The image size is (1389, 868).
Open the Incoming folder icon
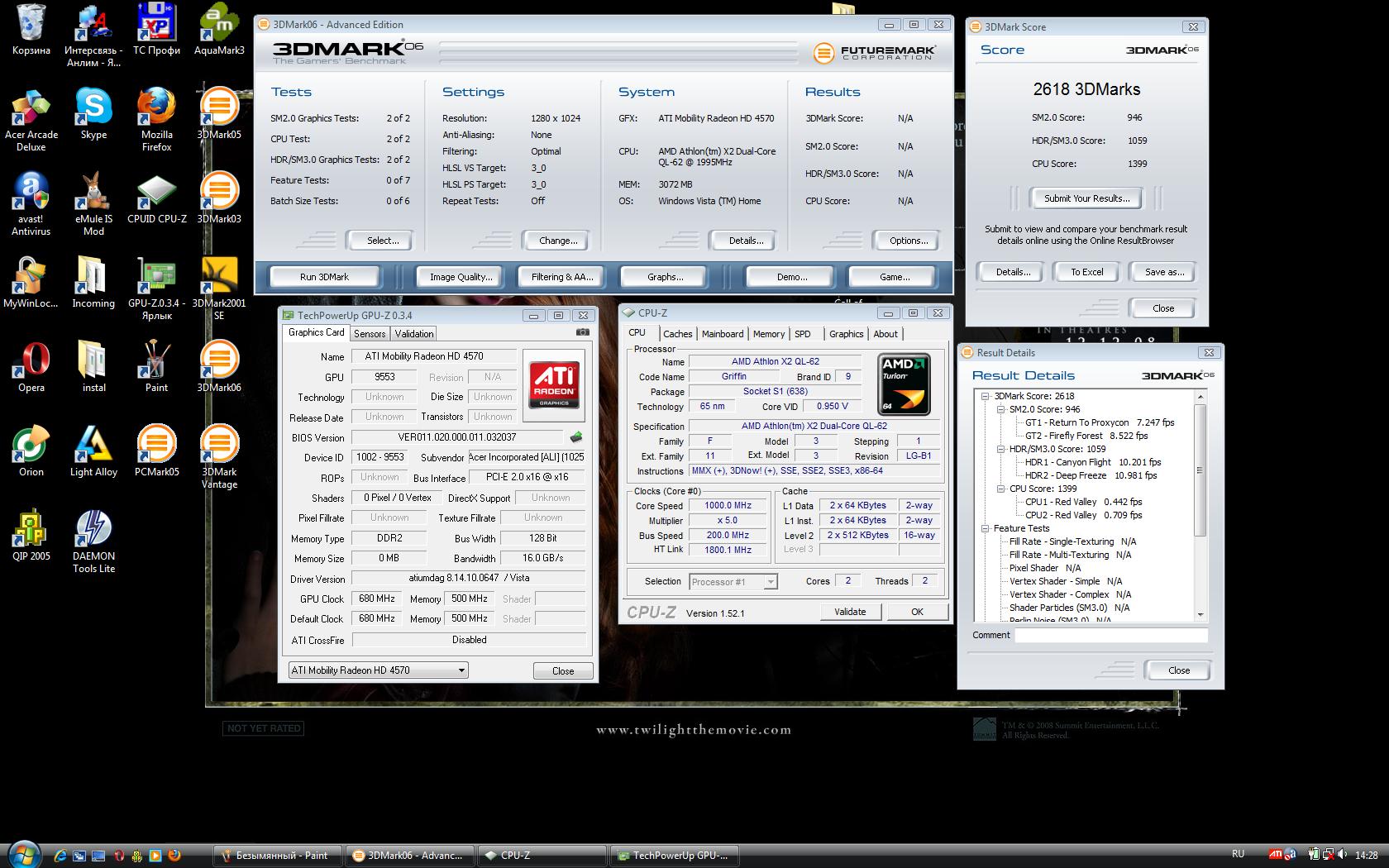click(x=93, y=282)
